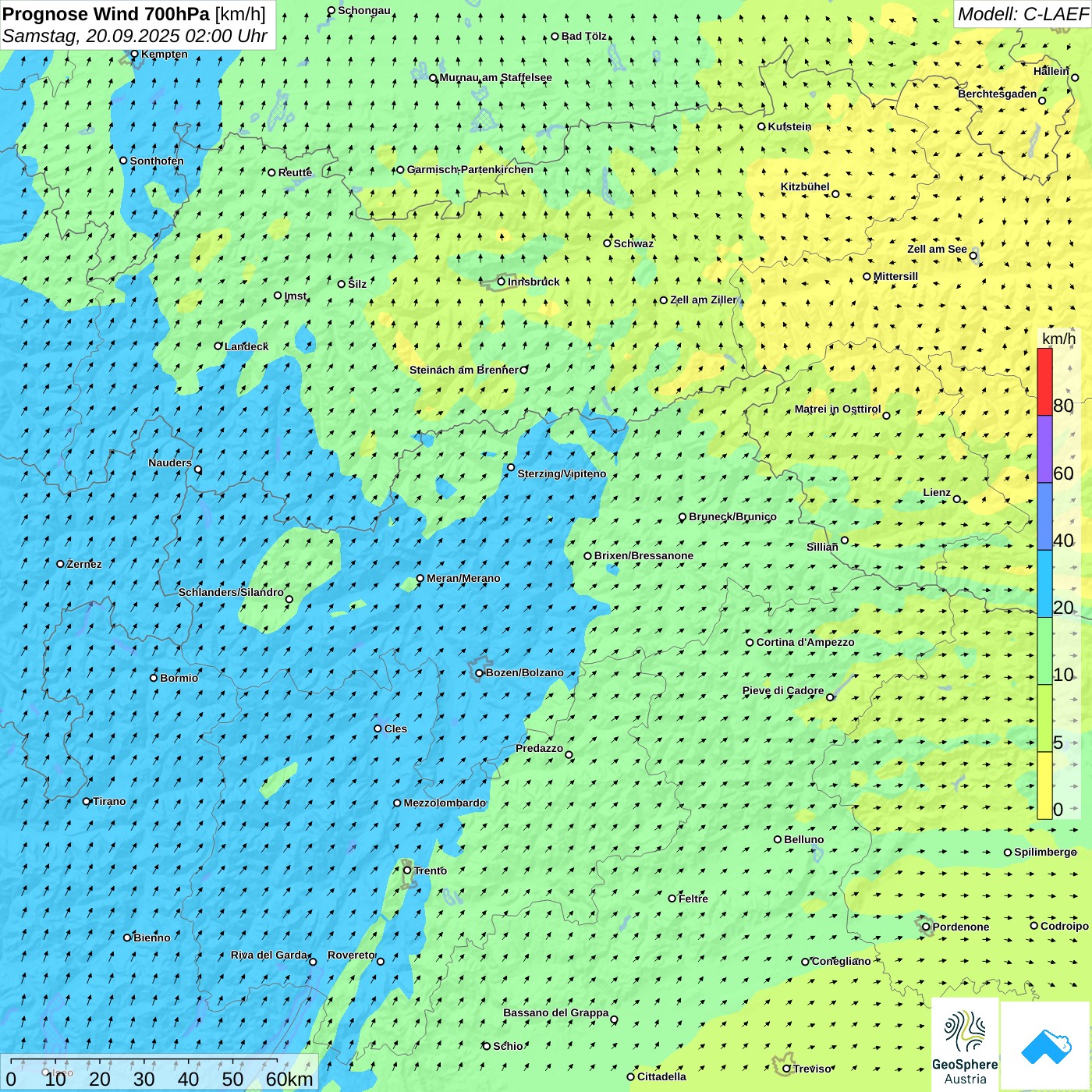Click the Sonthofen town marker
Image resolution: width=1092 pixels, height=1092 pixels.
coord(123,161)
